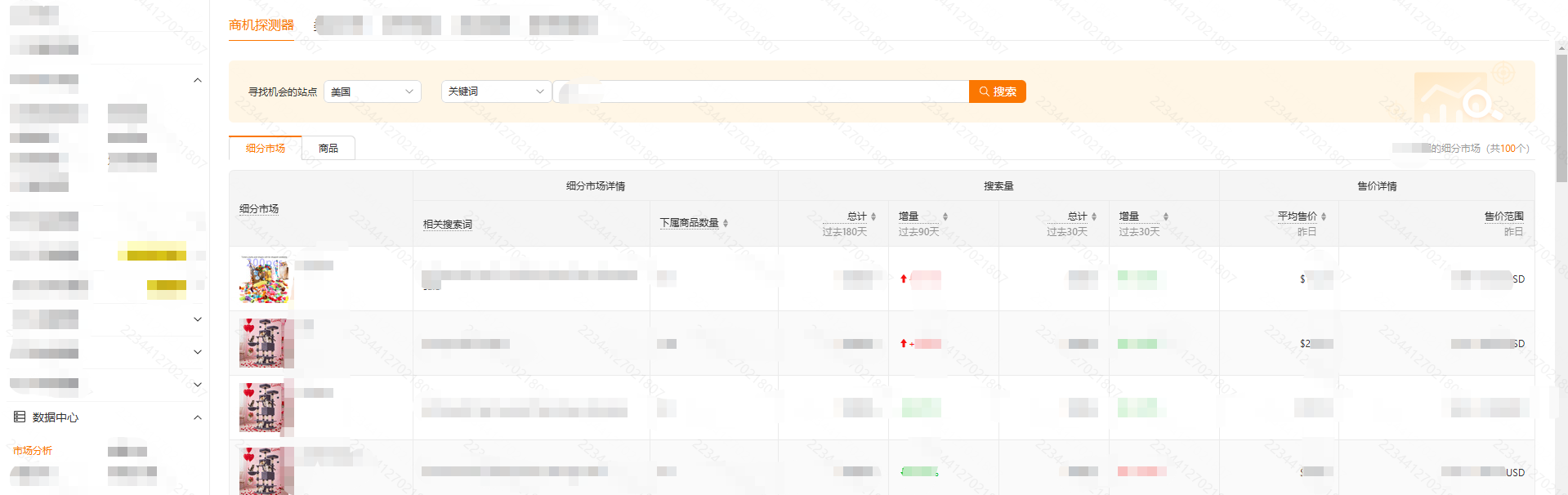Sort by 总计 过去180天 arrows
The width and height of the screenshot is (1568, 495).
(x=873, y=216)
